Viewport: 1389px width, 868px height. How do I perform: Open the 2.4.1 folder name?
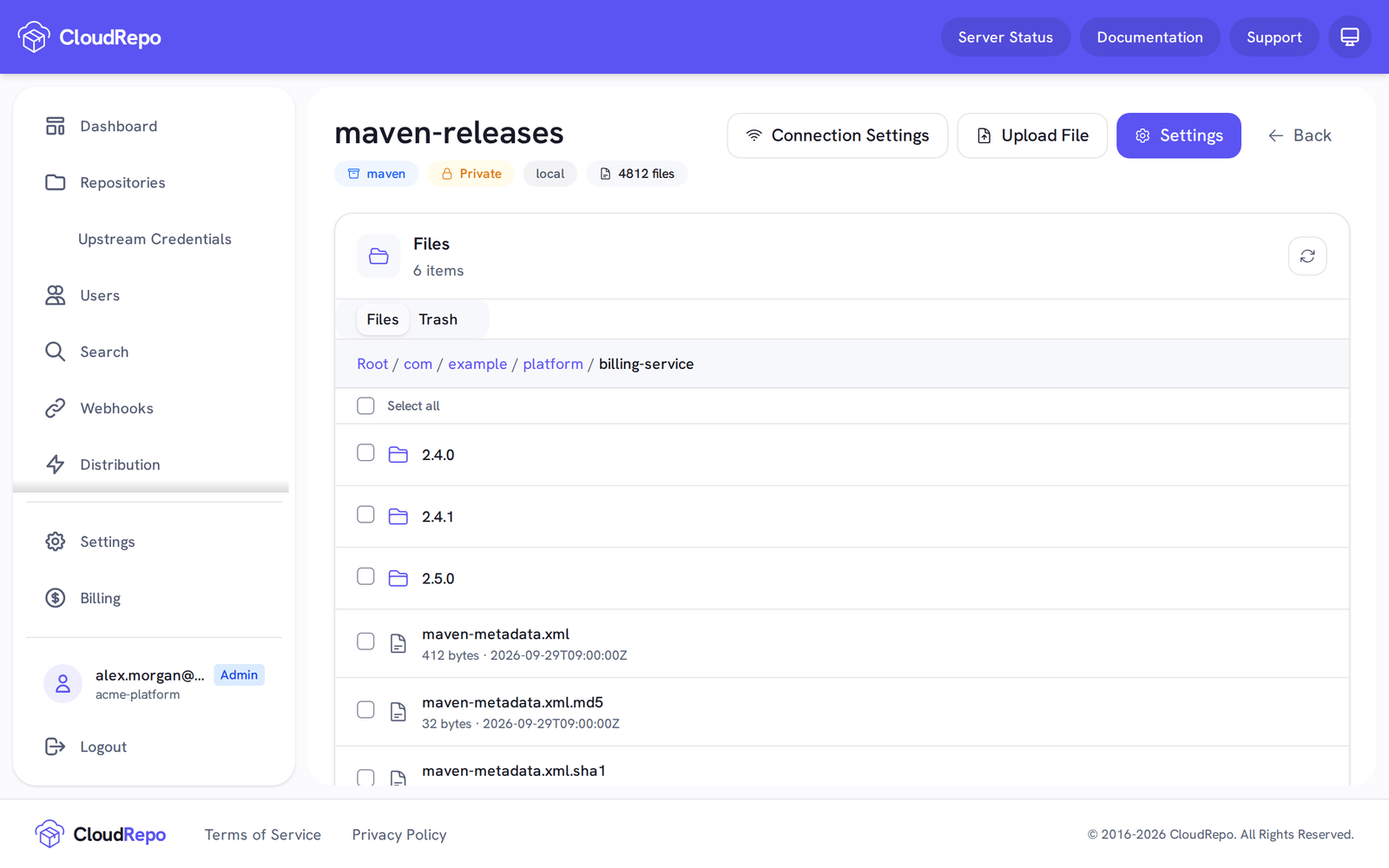[x=438, y=516]
